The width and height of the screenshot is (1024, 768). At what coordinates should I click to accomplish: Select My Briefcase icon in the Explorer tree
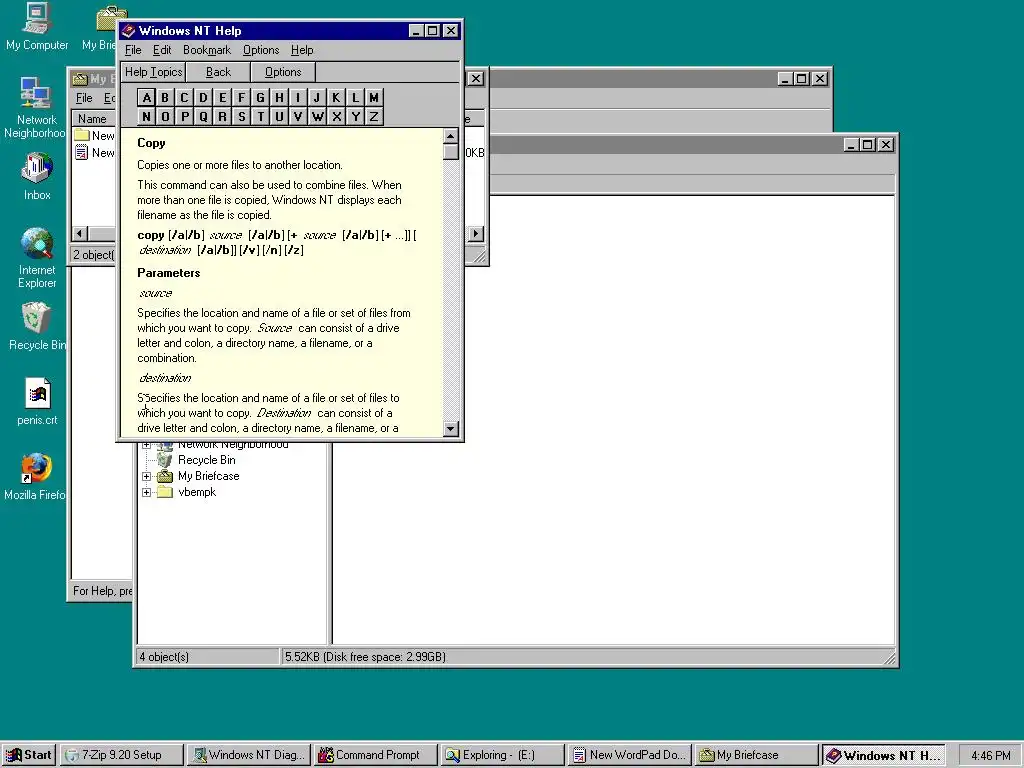coord(165,476)
